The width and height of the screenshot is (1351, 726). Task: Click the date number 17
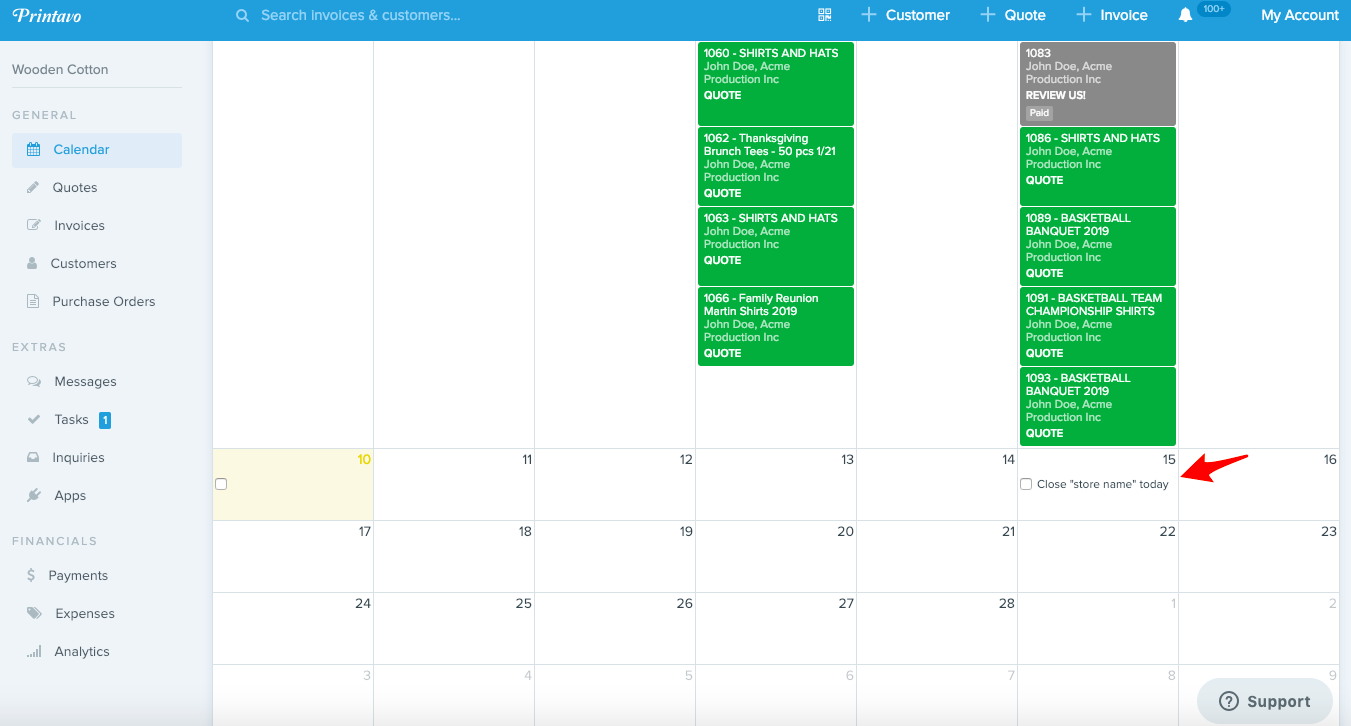pos(364,532)
